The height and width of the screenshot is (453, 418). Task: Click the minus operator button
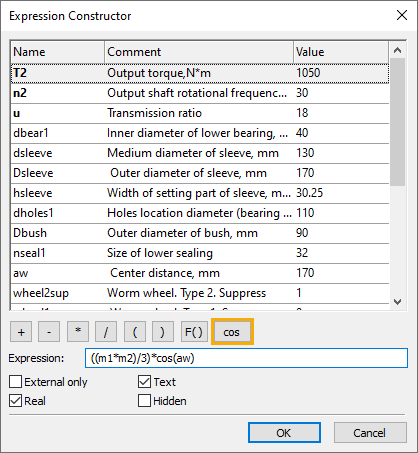pyautogui.click(x=49, y=332)
